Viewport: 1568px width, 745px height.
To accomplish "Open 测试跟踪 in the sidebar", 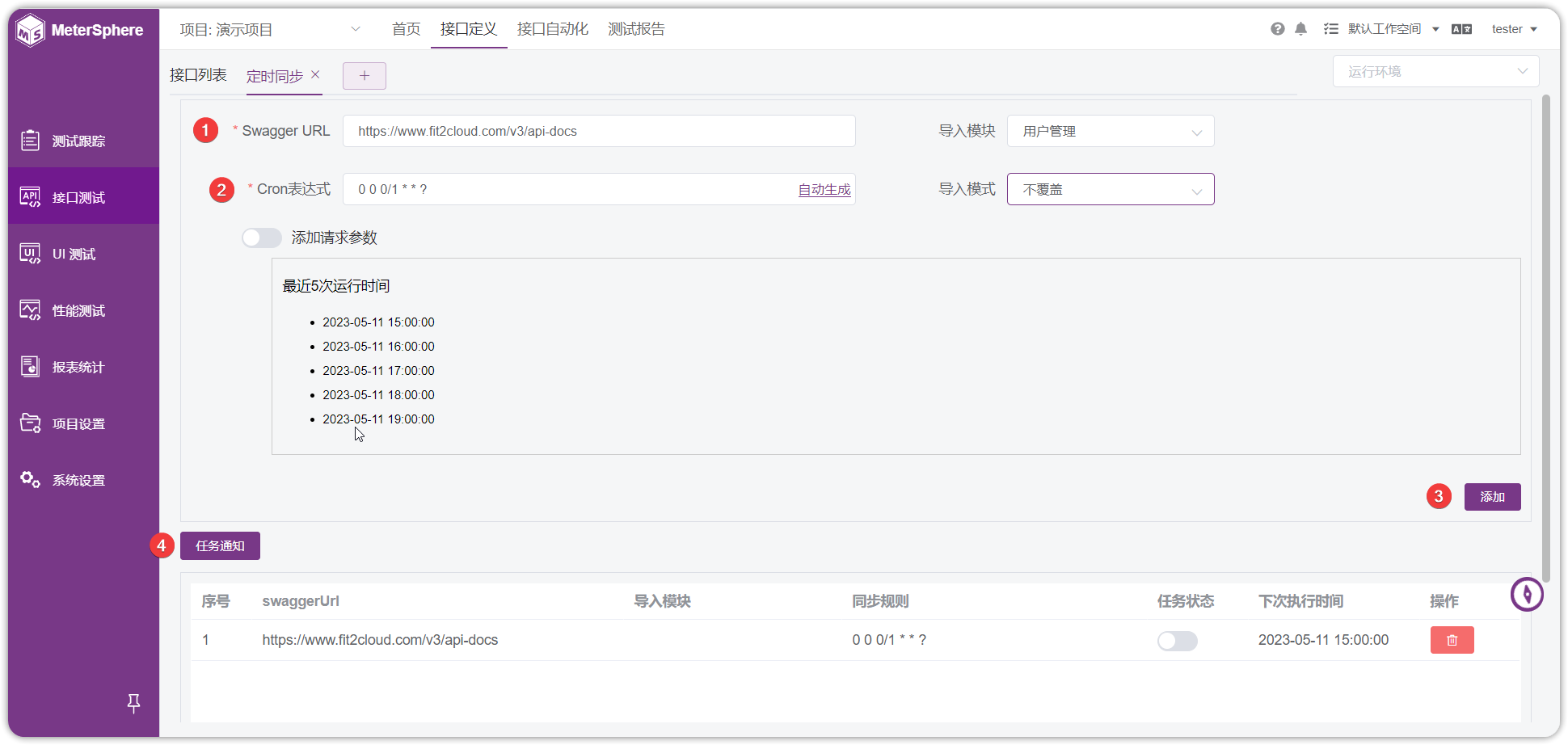I will [83, 141].
